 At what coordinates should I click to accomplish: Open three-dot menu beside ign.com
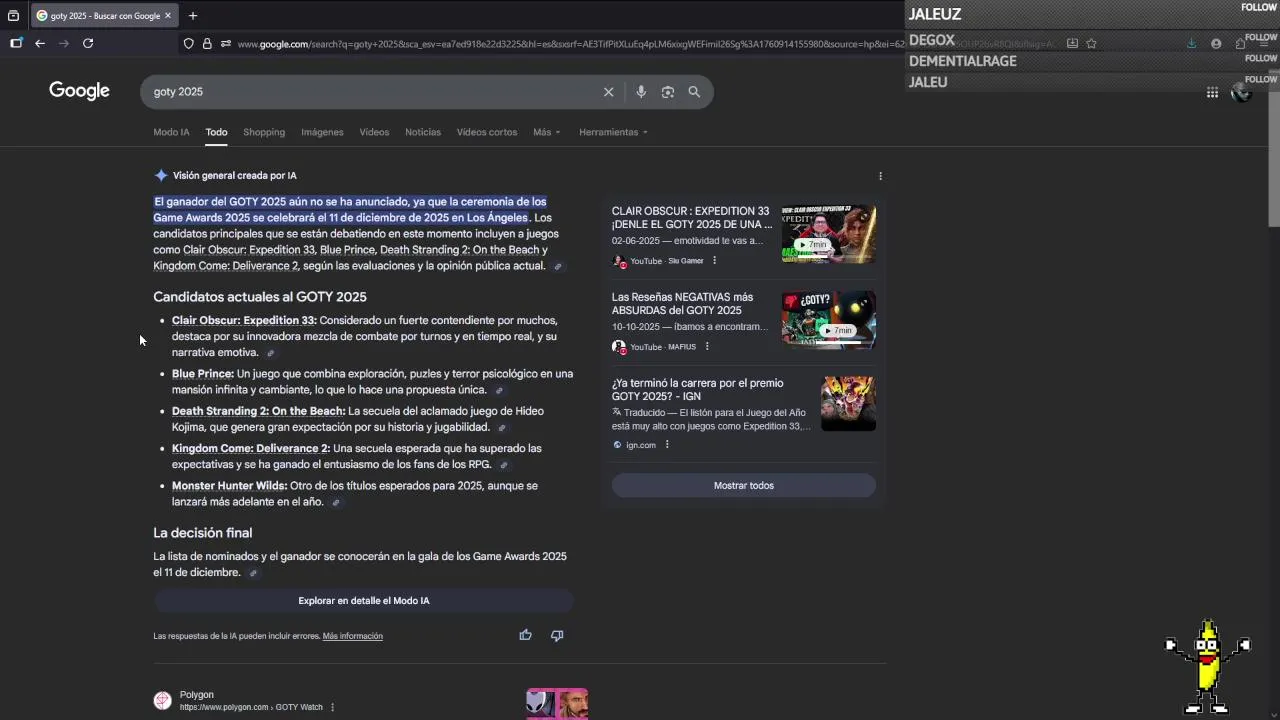pyautogui.click(x=667, y=445)
